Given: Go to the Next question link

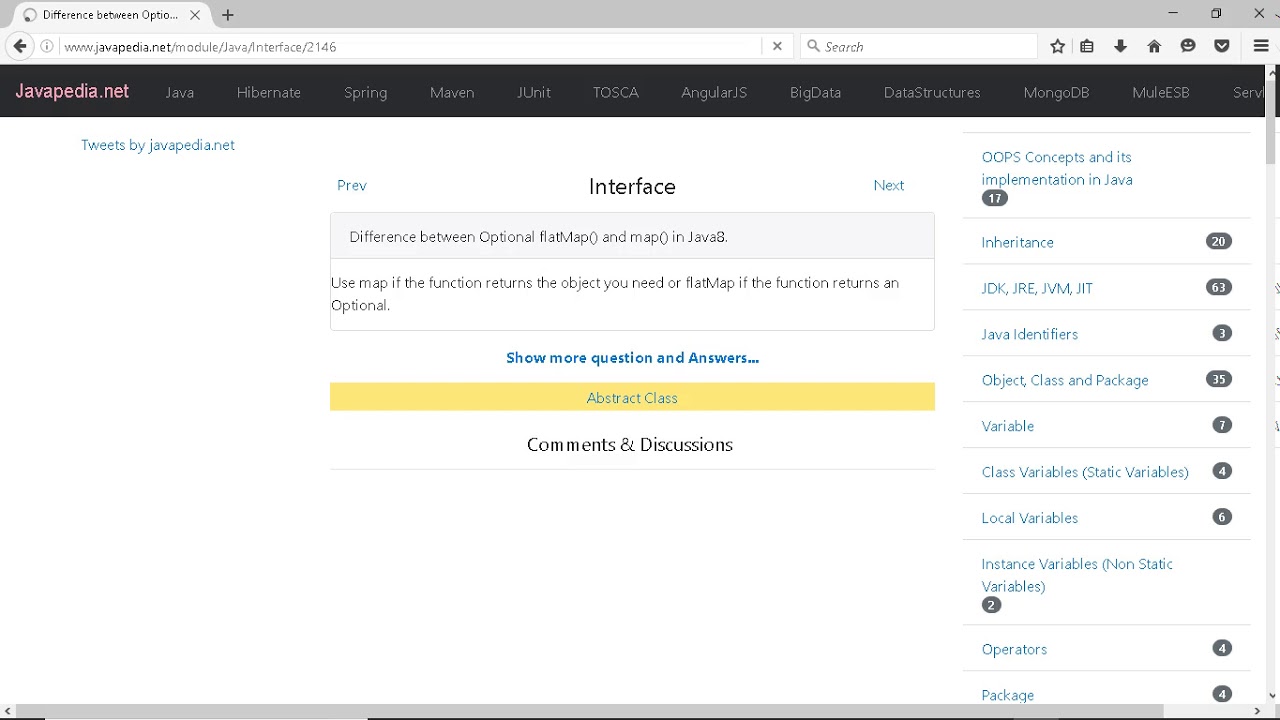Looking at the screenshot, I should 888,185.
